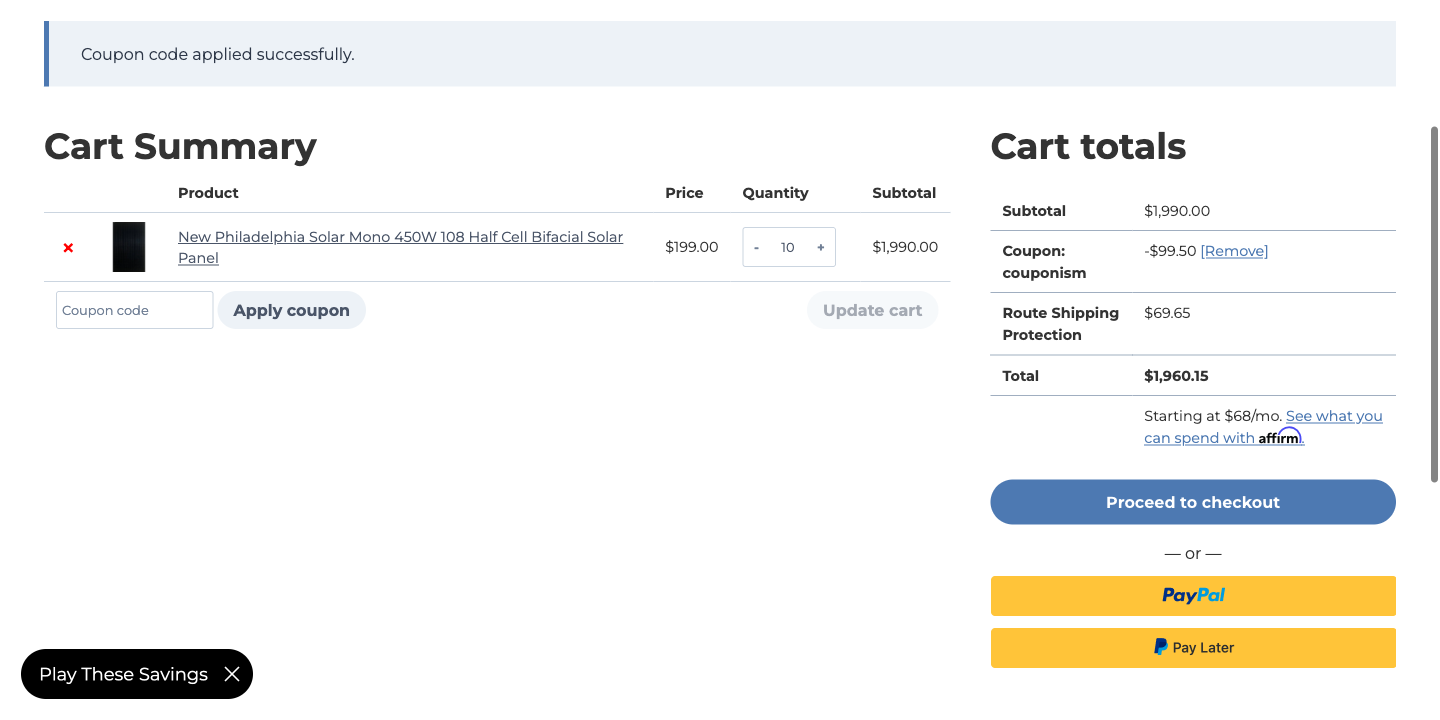The image size is (1440, 720).
Task: Focus the Coupon code input field
Action: coord(134,310)
